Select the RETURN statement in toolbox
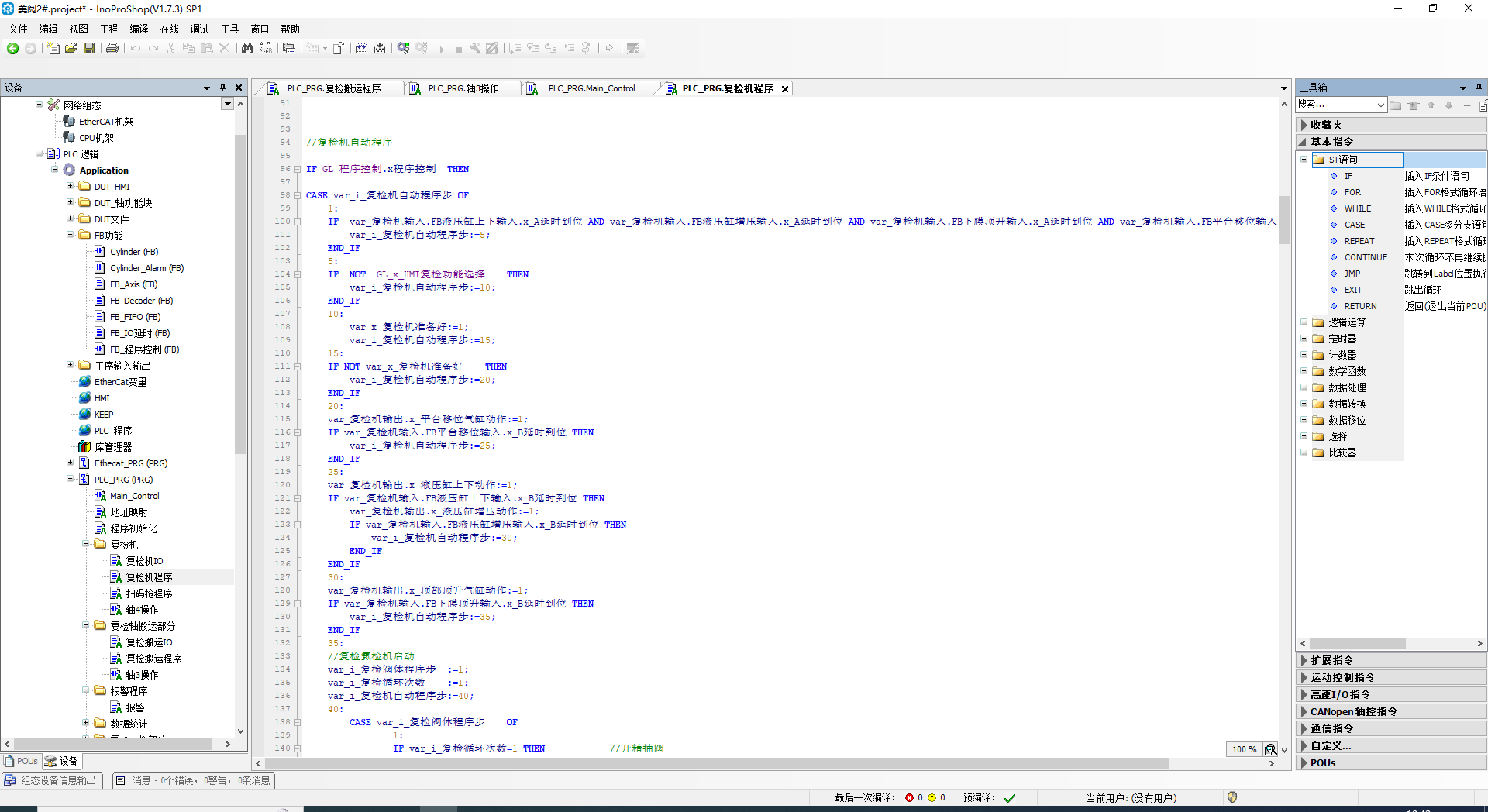Screen dimensions: 1488x812 (x=1360, y=306)
